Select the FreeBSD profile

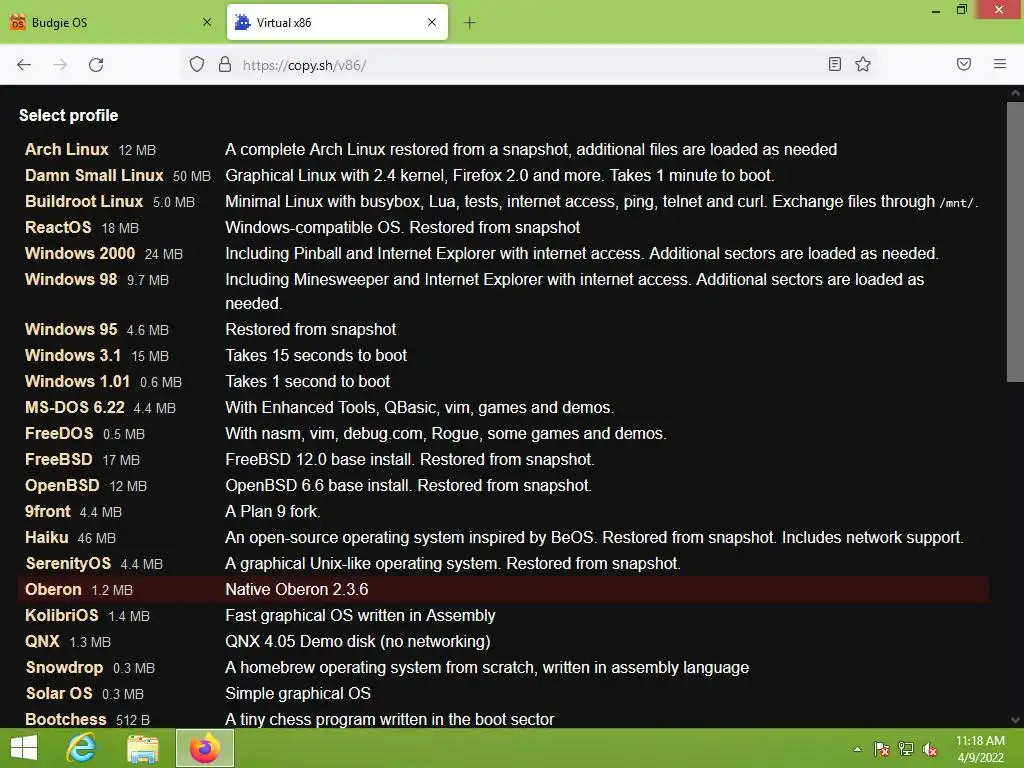(x=59, y=460)
